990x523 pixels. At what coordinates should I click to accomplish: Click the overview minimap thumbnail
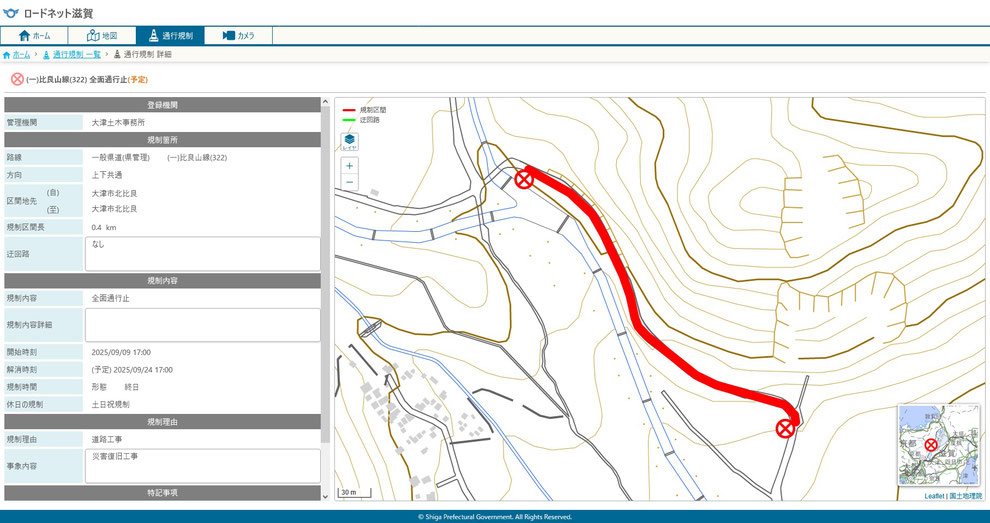(938, 444)
